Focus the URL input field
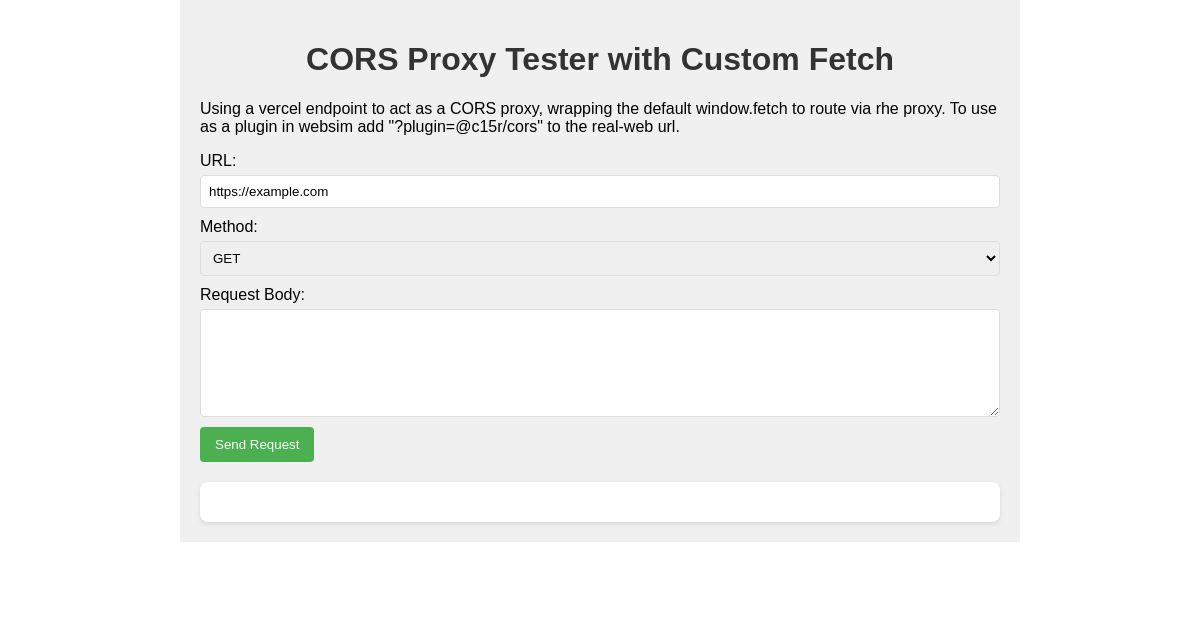Image resolution: width=1200 pixels, height=630 pixels. coord(600,191)
